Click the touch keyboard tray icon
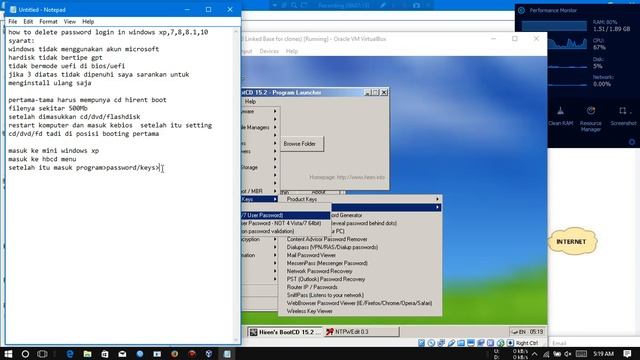Screen dimensions: 640x360 pos(581,354)
